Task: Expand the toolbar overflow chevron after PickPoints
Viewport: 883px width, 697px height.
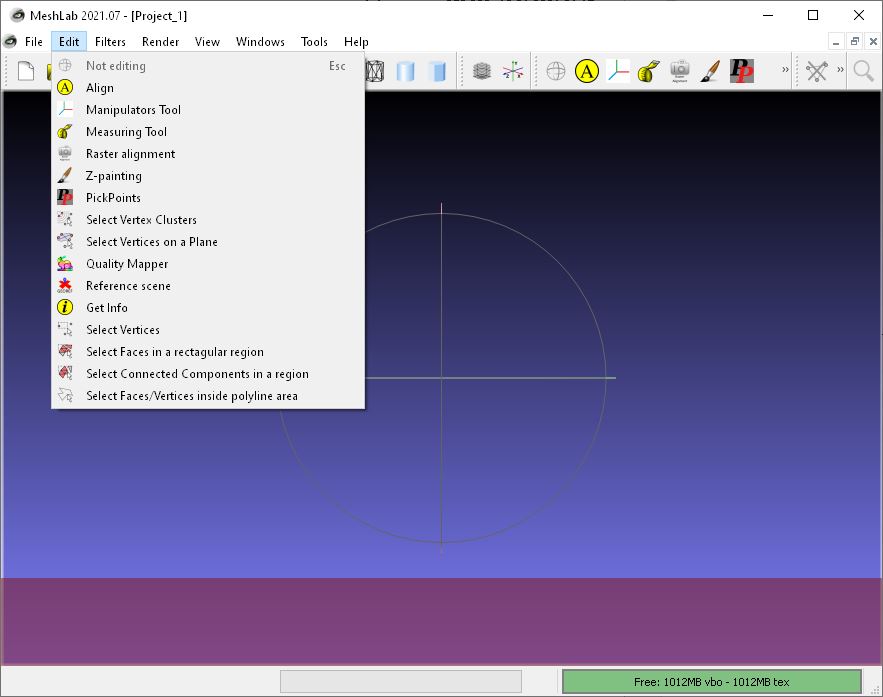Action: click(x=785, y=71)
